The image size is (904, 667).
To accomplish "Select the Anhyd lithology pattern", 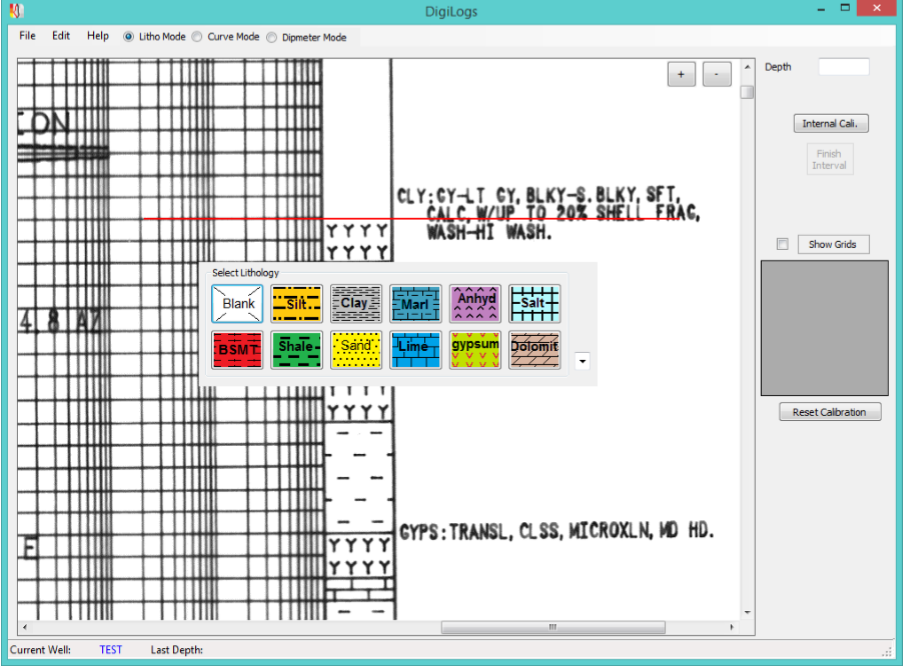I will (475, 303).
